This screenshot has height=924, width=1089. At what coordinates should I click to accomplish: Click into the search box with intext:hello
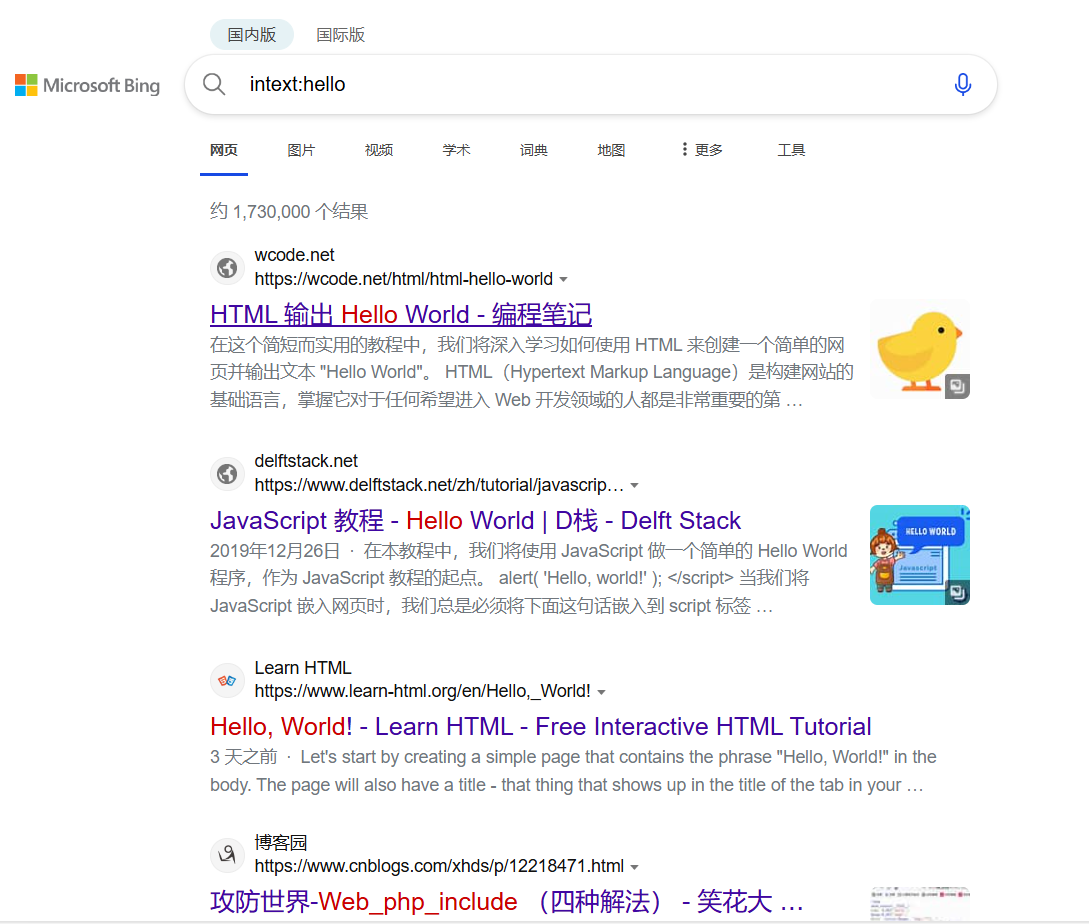590,85
